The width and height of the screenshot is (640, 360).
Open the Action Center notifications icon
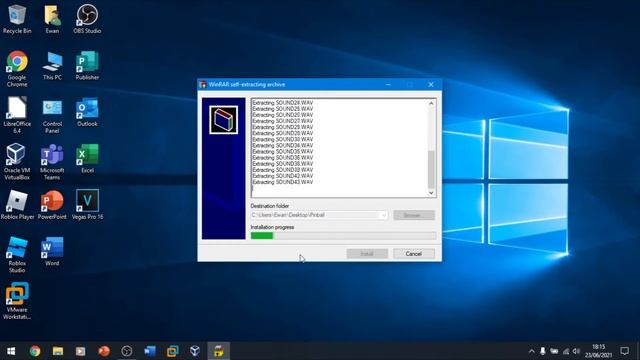[624, 351]
